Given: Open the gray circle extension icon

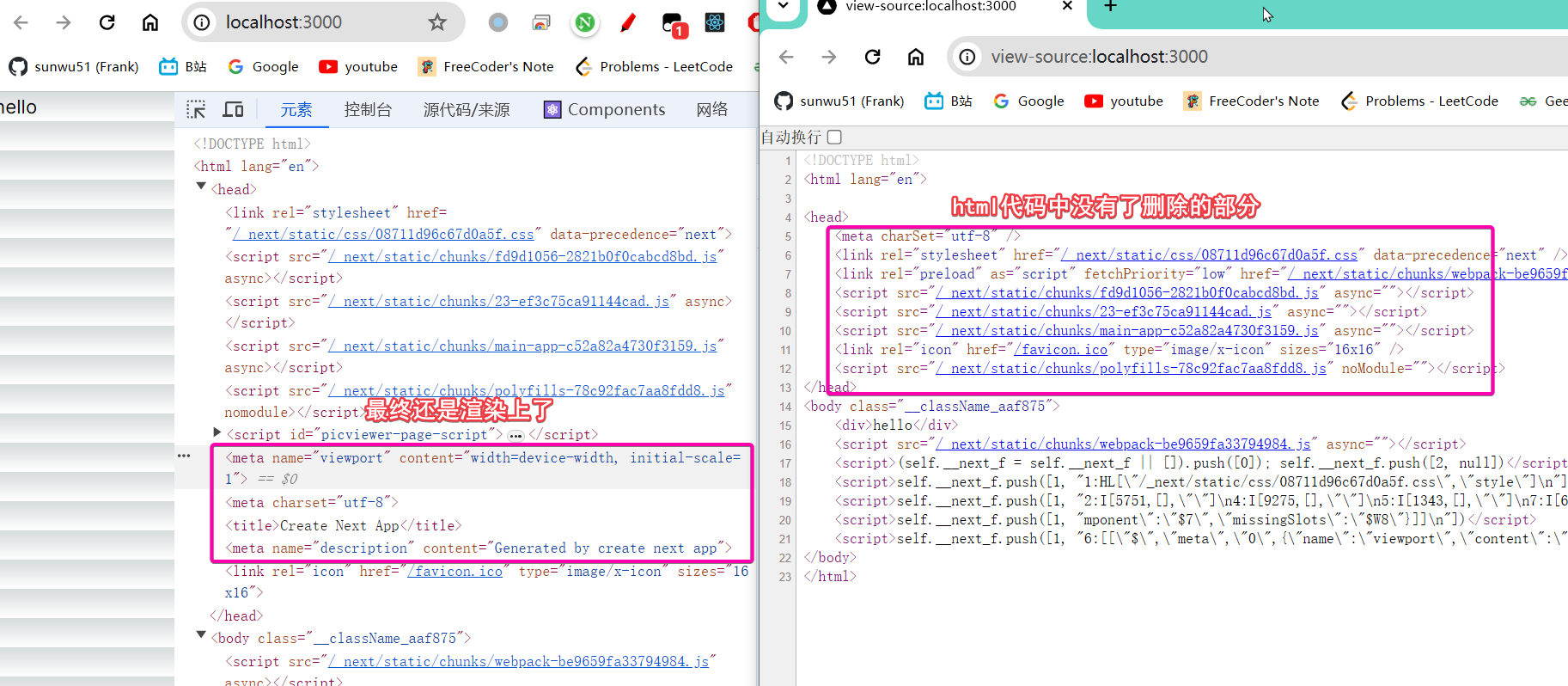Looking at the screenshot, I should click(x=498, y=22).
